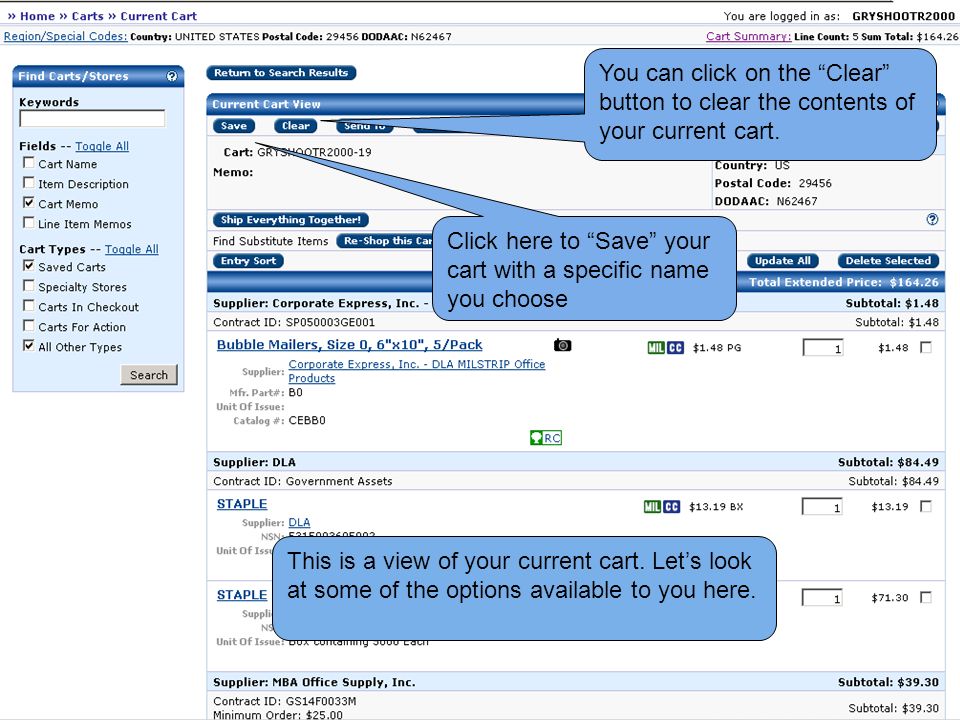Open the first STAPLE item link

(x=242, y=504)
